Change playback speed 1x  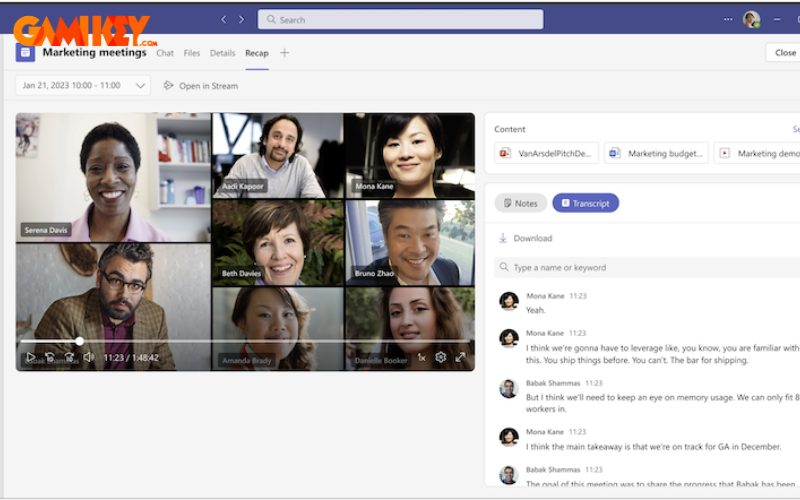(421, 357)
